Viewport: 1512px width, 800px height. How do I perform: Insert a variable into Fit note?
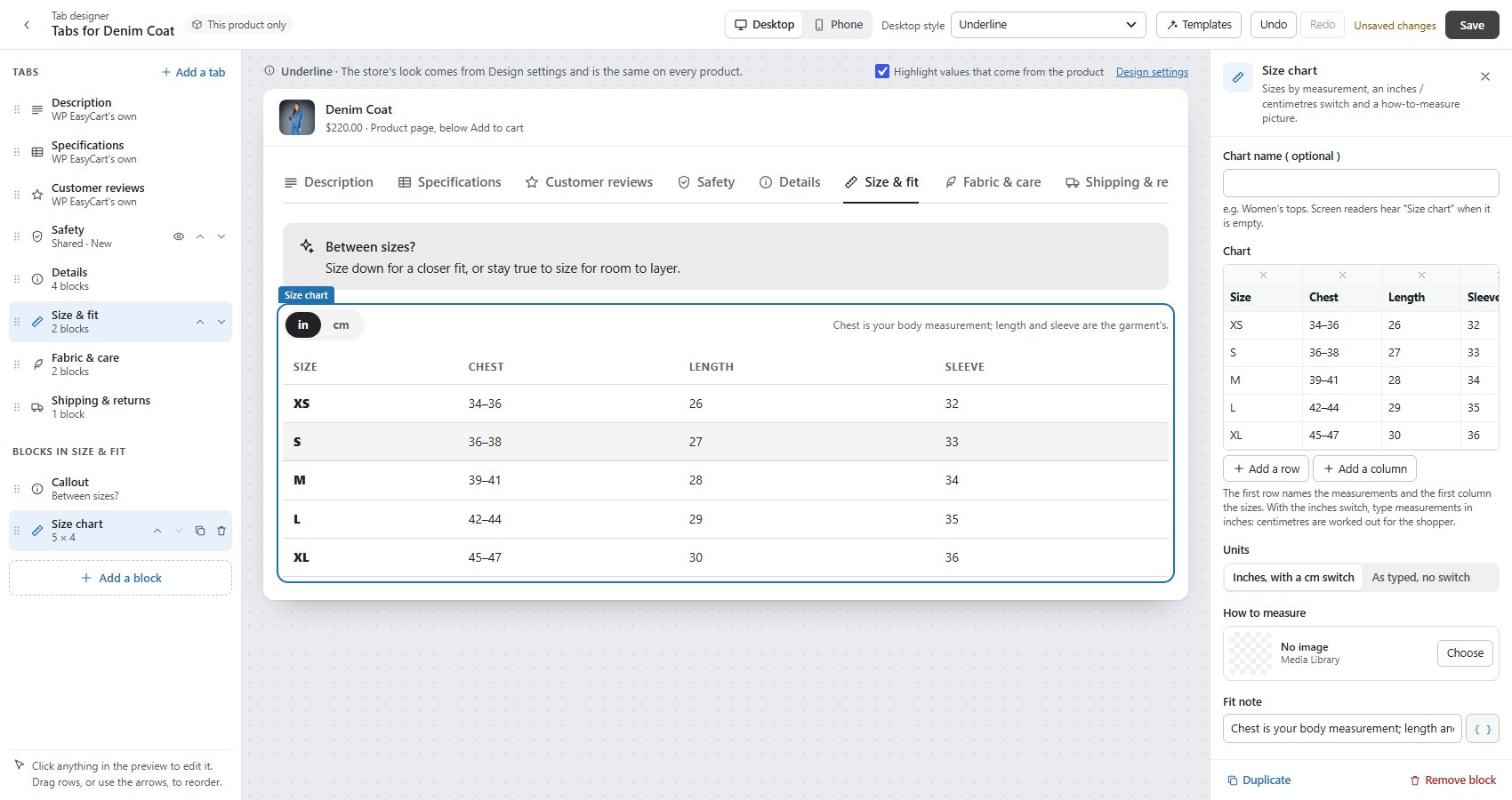[x=1483, y=729]
